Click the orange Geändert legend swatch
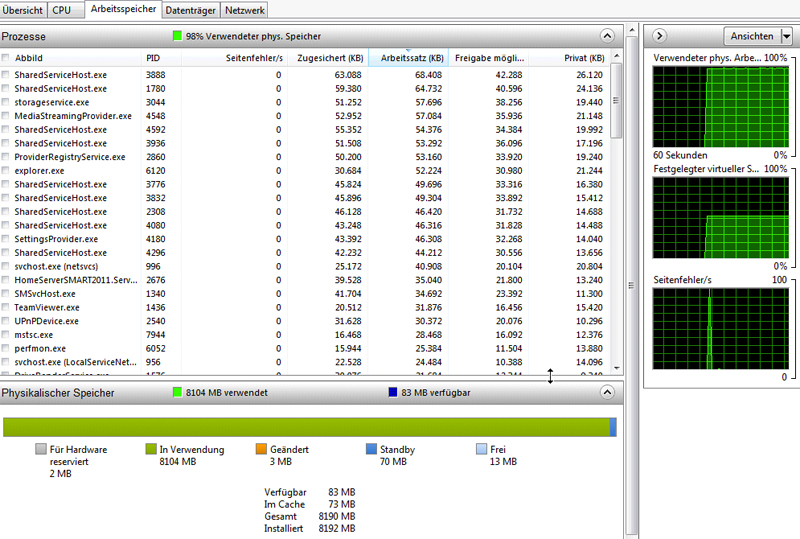This screenshot has height=539, width=800. (263, 450)
